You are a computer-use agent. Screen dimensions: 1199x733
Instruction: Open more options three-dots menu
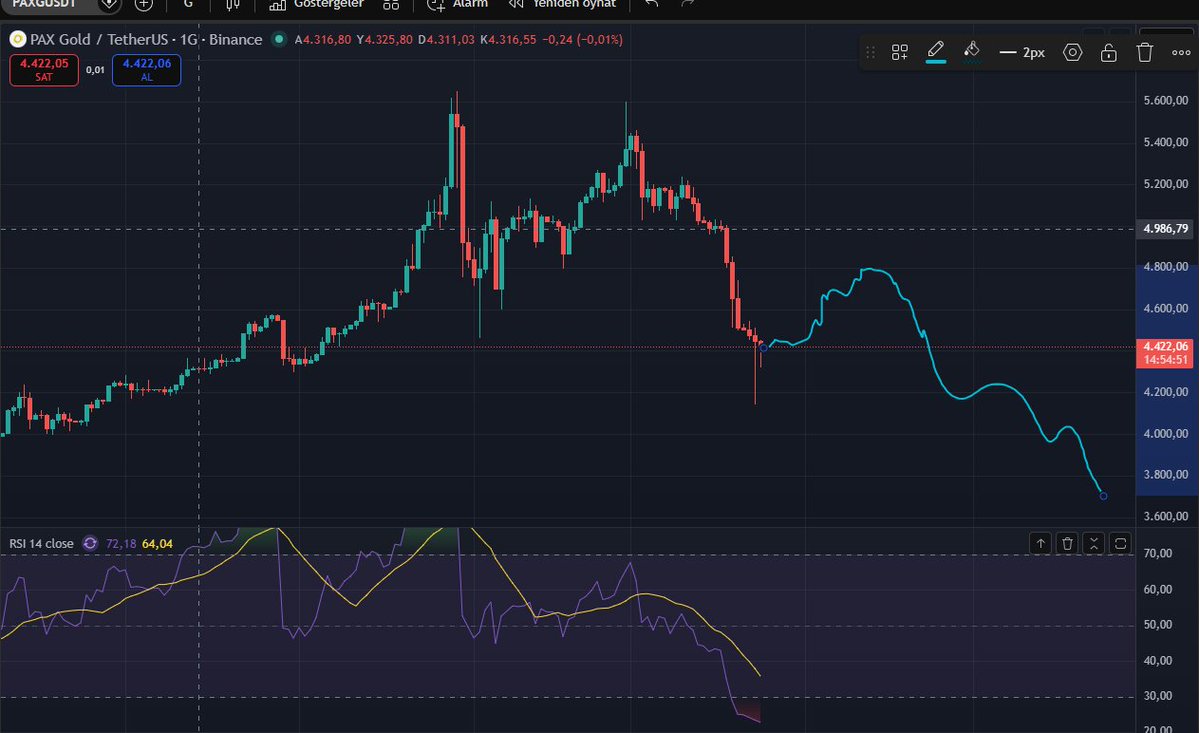pos(1181,53)
